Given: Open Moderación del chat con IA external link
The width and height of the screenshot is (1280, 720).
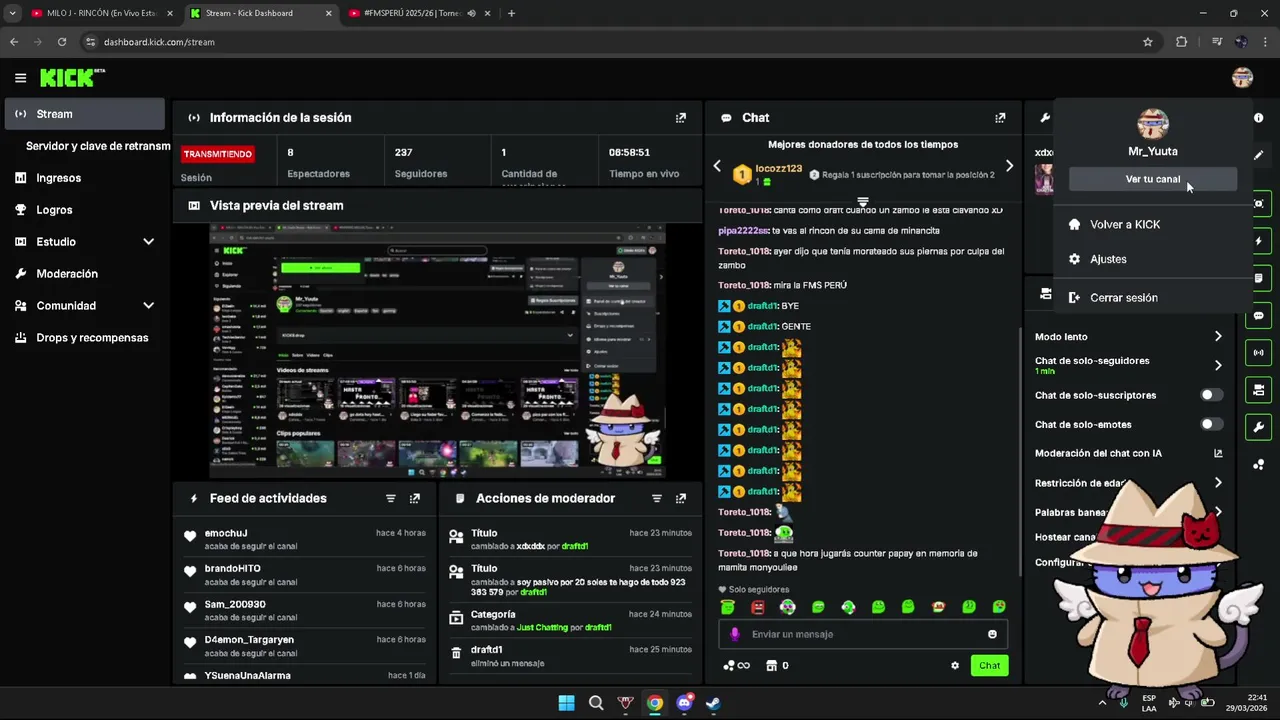Looking at the screenshot, I should pos(1218,453).
